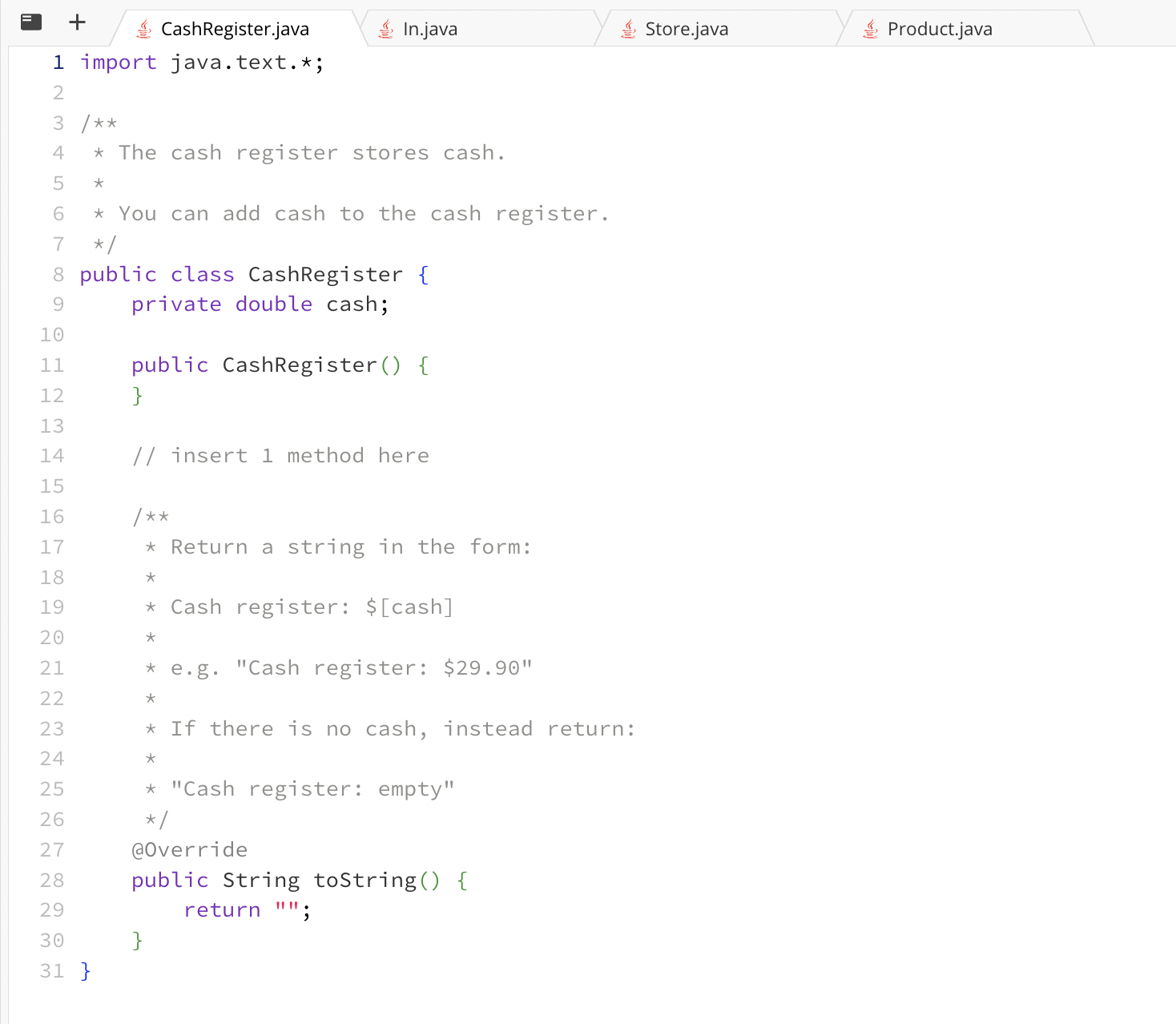1176x1024 pixels.
Task: Click line number 1 in the gutter
Action: [57, 62]
